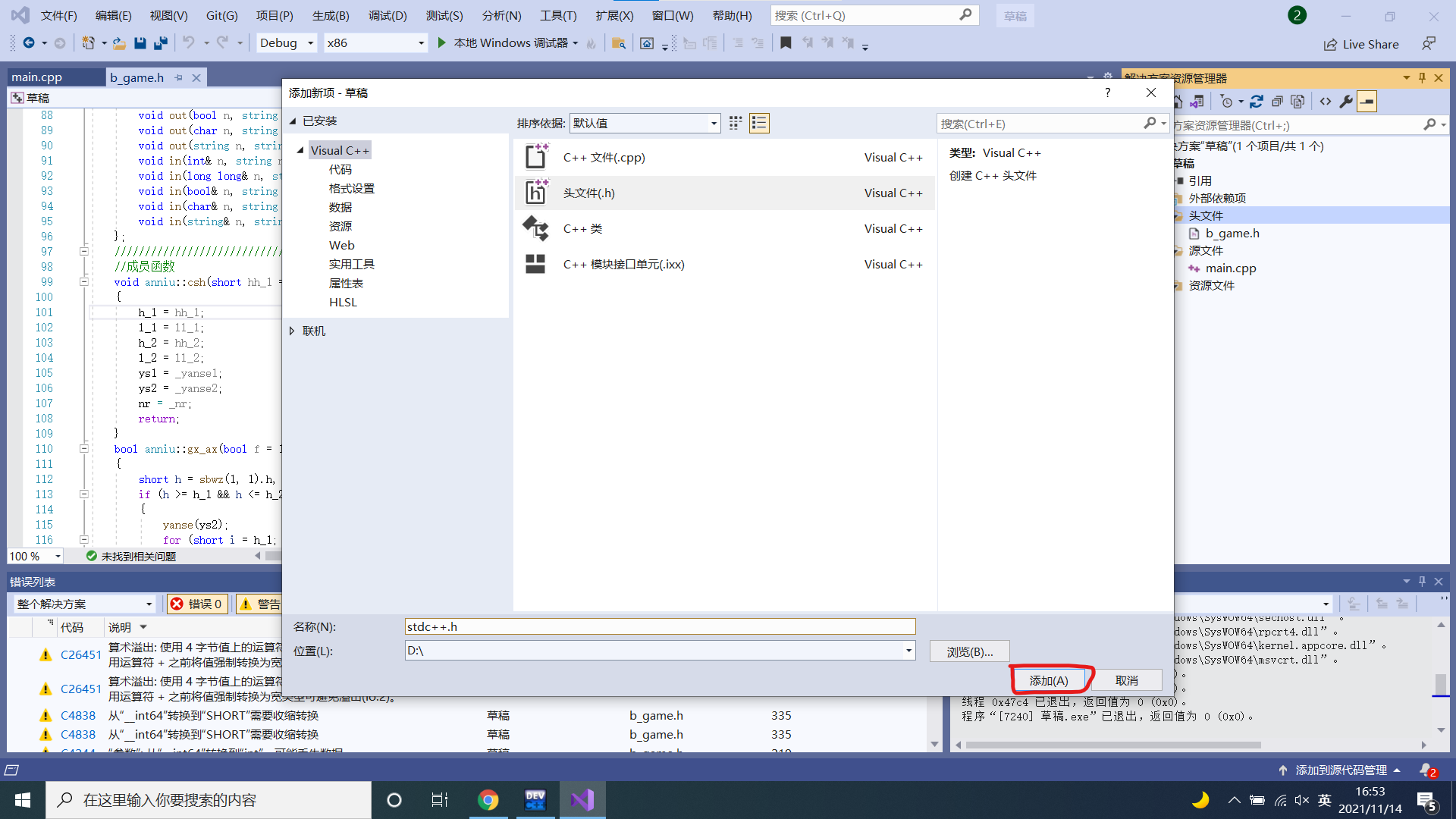The width and height of the screenshot is (1456, 819).
Task: Pin the b_game.h editor tab
Action: coord(179,77)
